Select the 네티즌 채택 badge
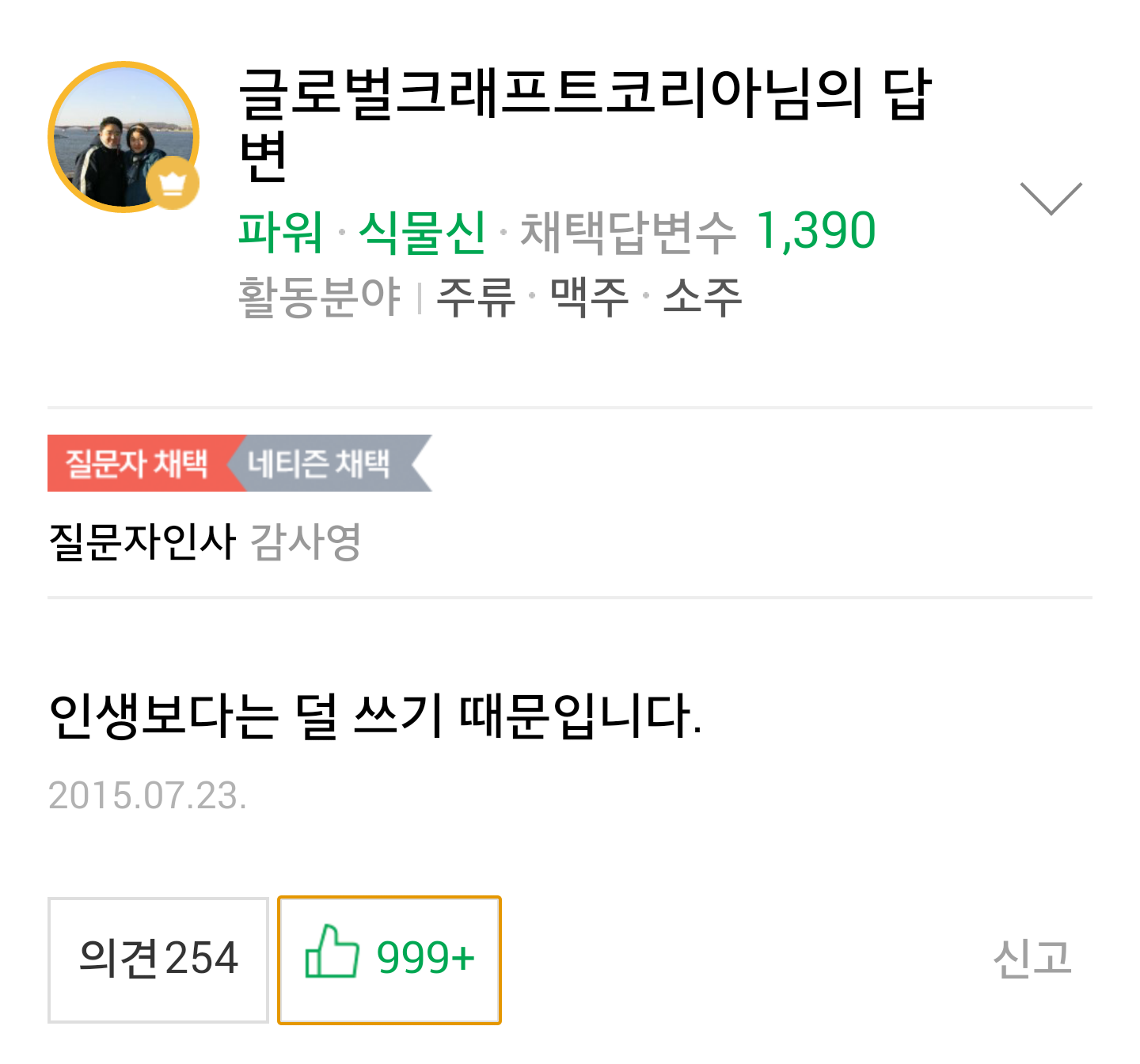This screenshot has width=1140, height=1064. click(320, 463)
